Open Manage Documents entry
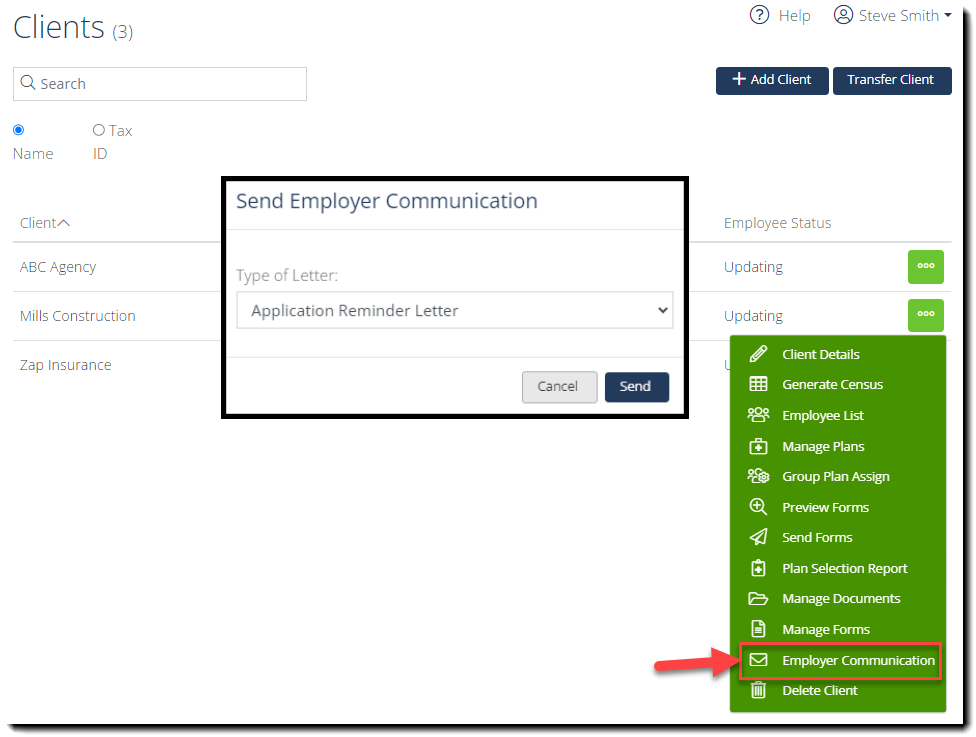 [838, 598]
